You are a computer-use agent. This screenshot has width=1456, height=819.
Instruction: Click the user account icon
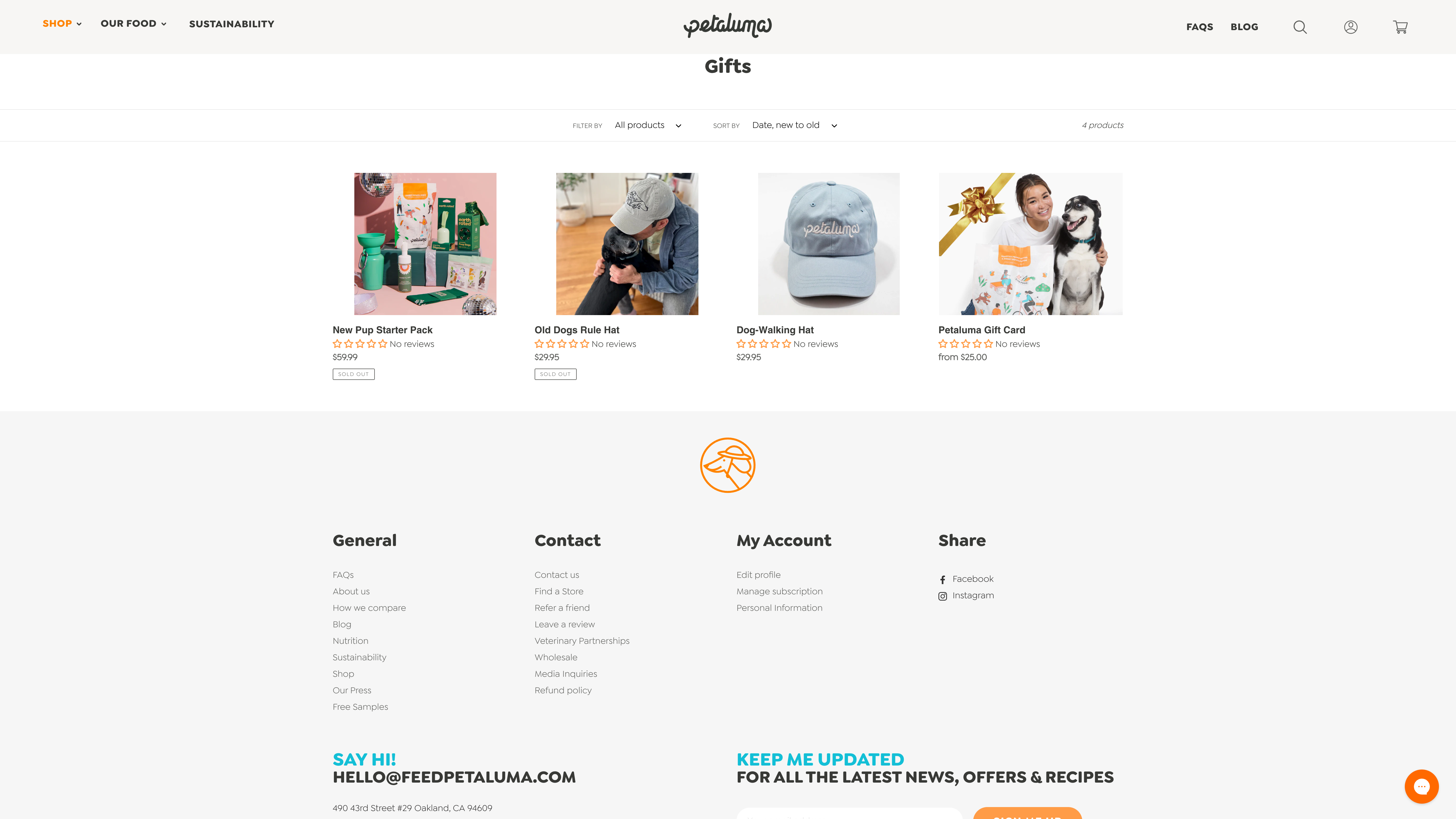tap(1351, 27)
